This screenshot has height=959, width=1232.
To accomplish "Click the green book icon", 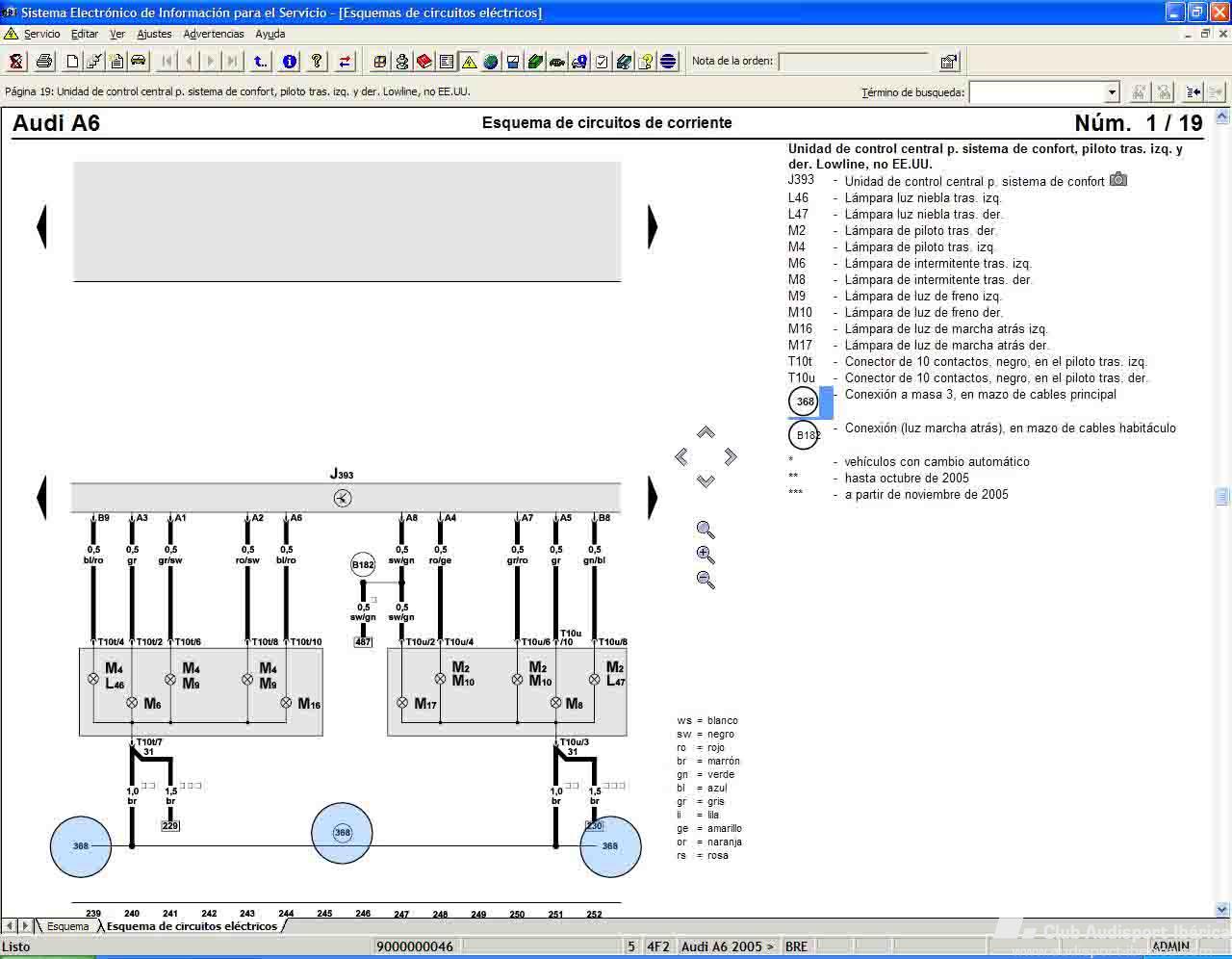I will [x=535, y=62].
